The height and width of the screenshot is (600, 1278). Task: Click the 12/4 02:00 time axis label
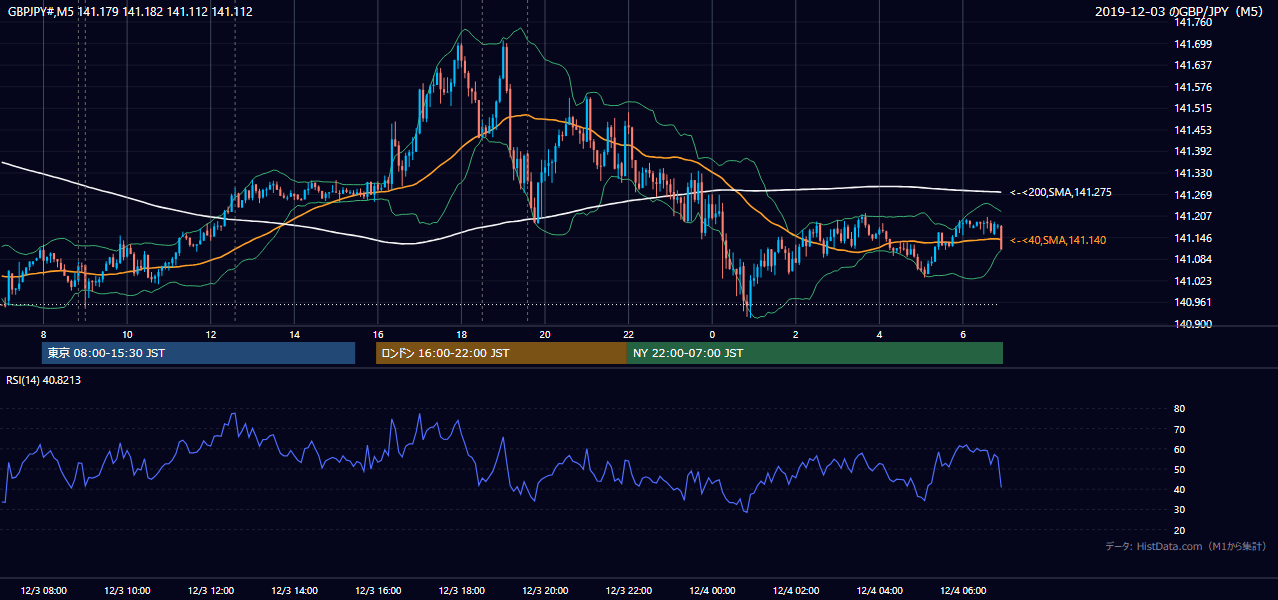click(x=796, y=591)
